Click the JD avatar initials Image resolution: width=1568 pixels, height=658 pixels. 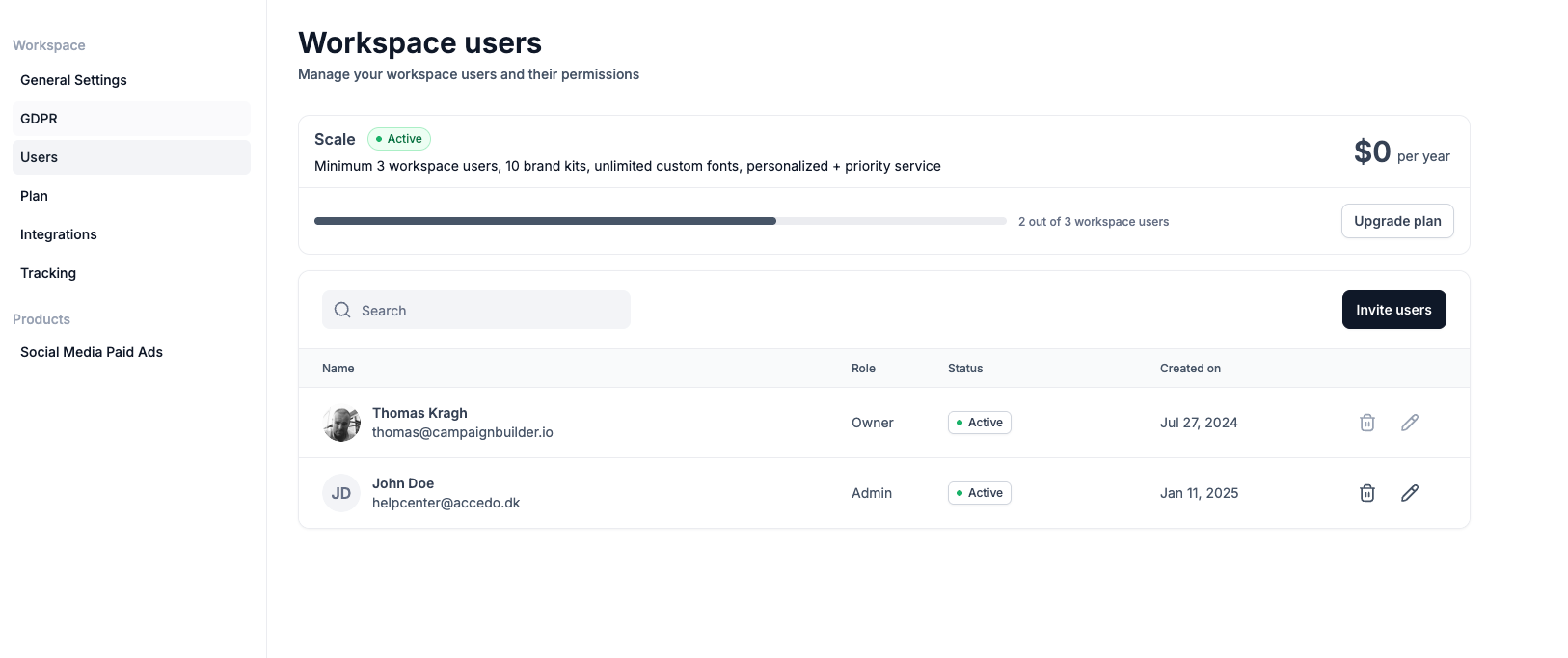click(x=341, y=493)
